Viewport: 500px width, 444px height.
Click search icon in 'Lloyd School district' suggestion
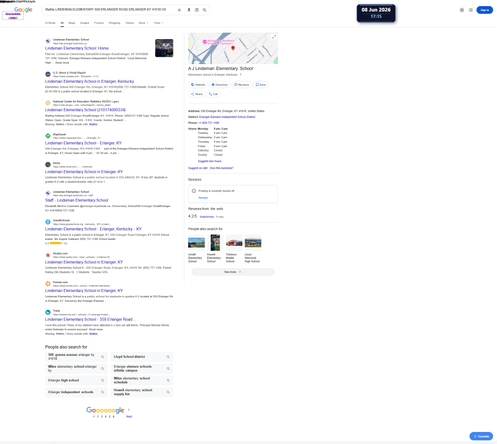[168, 357]
